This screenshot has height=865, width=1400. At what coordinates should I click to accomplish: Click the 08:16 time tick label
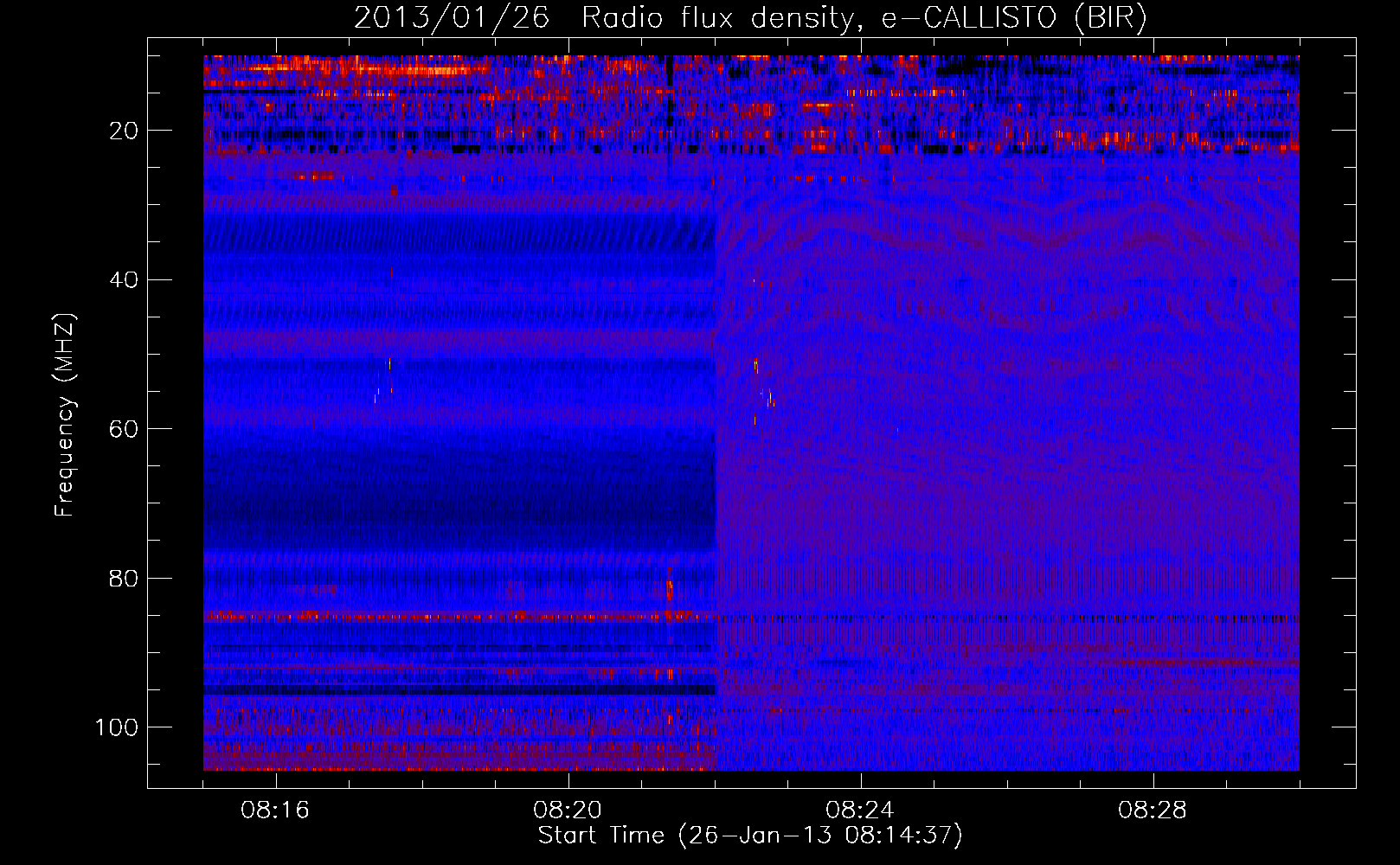[x=275, y=811]
